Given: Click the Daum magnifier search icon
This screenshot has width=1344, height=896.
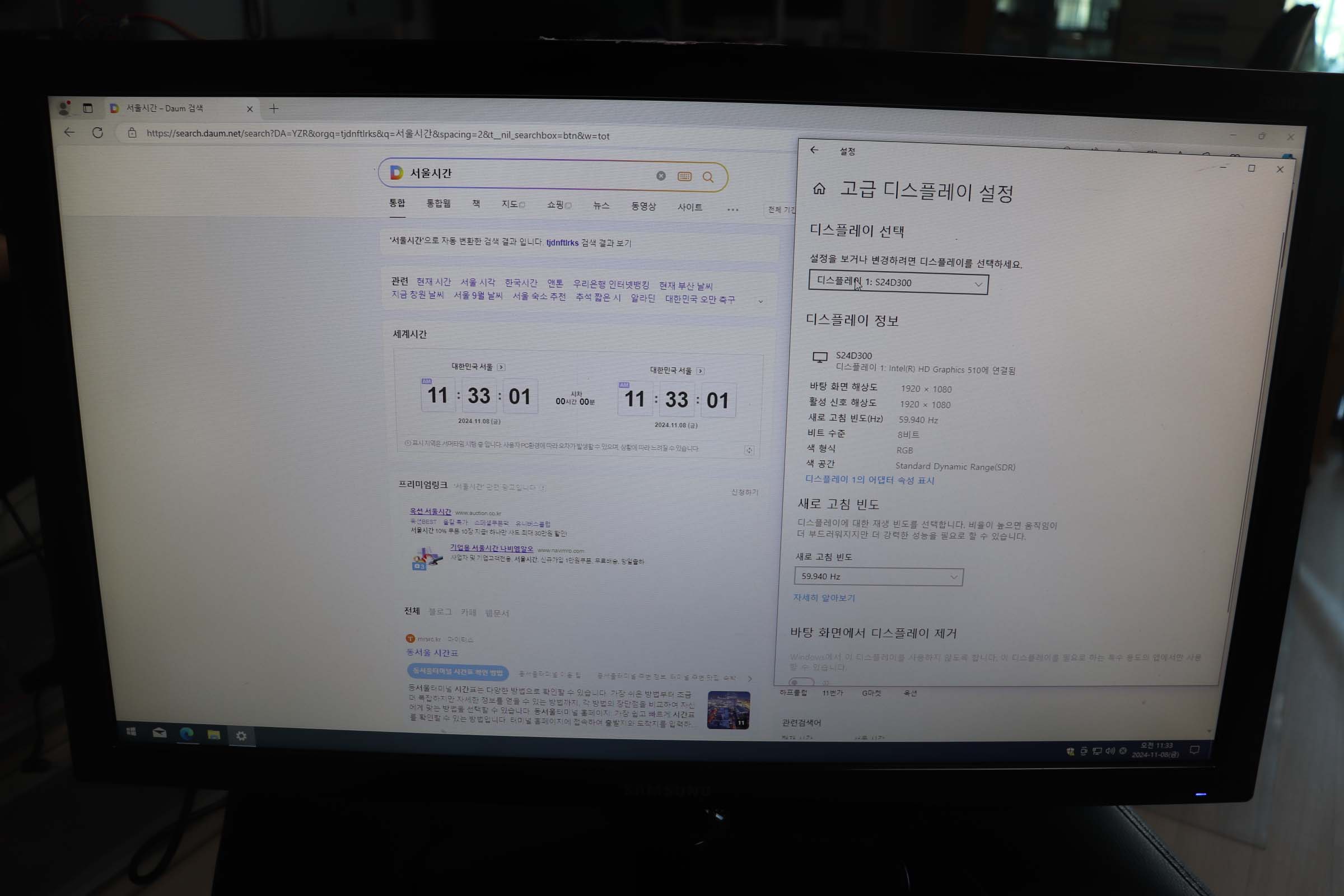Looking at the screenshot, I should pyautogui.click(x=708, y=177).
